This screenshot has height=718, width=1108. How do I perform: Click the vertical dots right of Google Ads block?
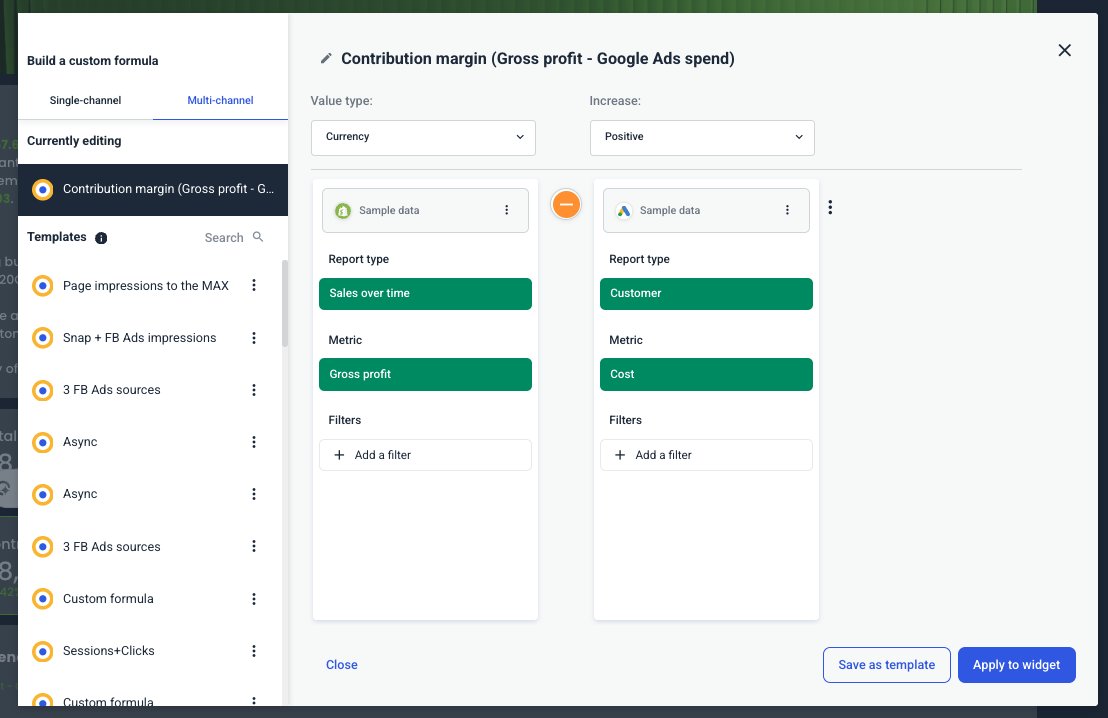[830, 208]
